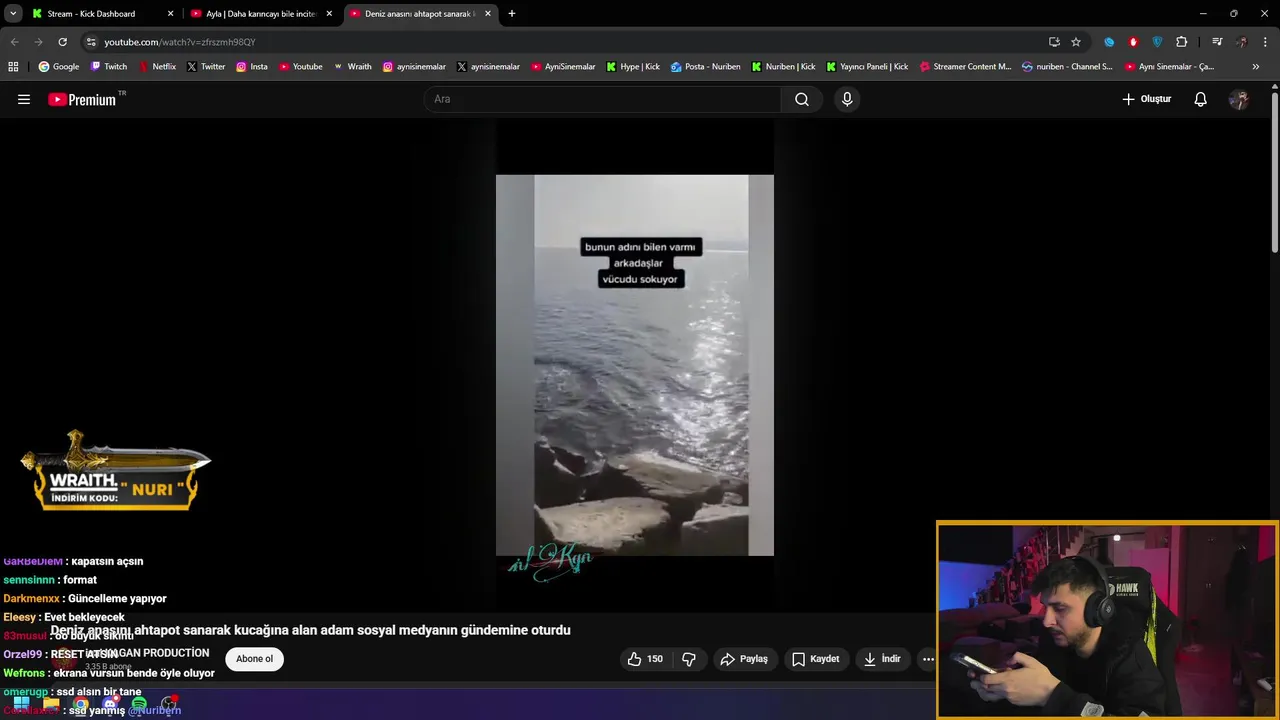Open the blue shield extension icon
This screenshot has width=1280, height=720.
coord(1157,42)
